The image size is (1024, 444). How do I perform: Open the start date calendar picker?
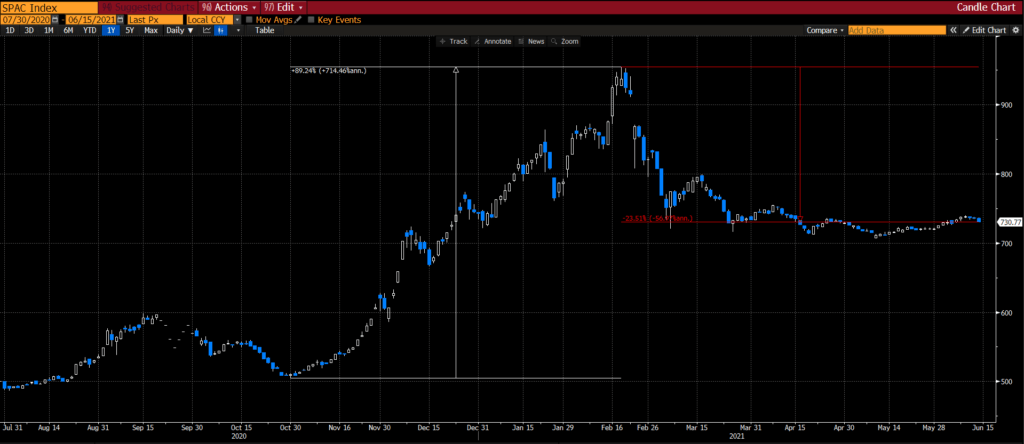(55, 20)
